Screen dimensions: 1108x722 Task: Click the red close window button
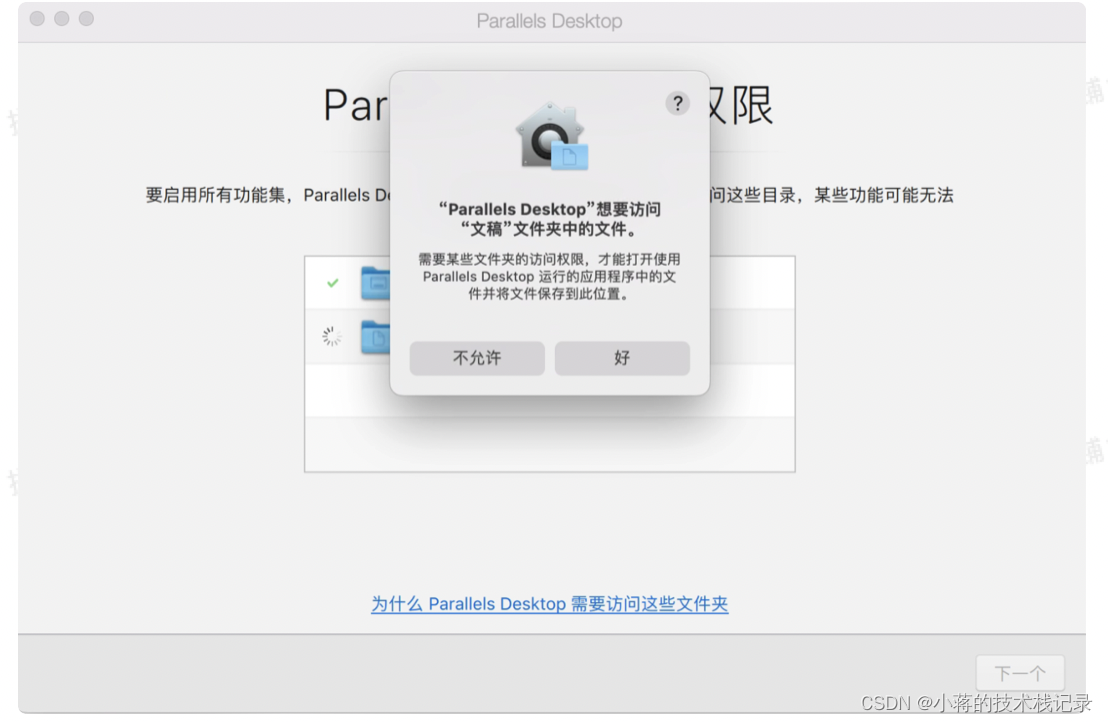coord(37,19)
